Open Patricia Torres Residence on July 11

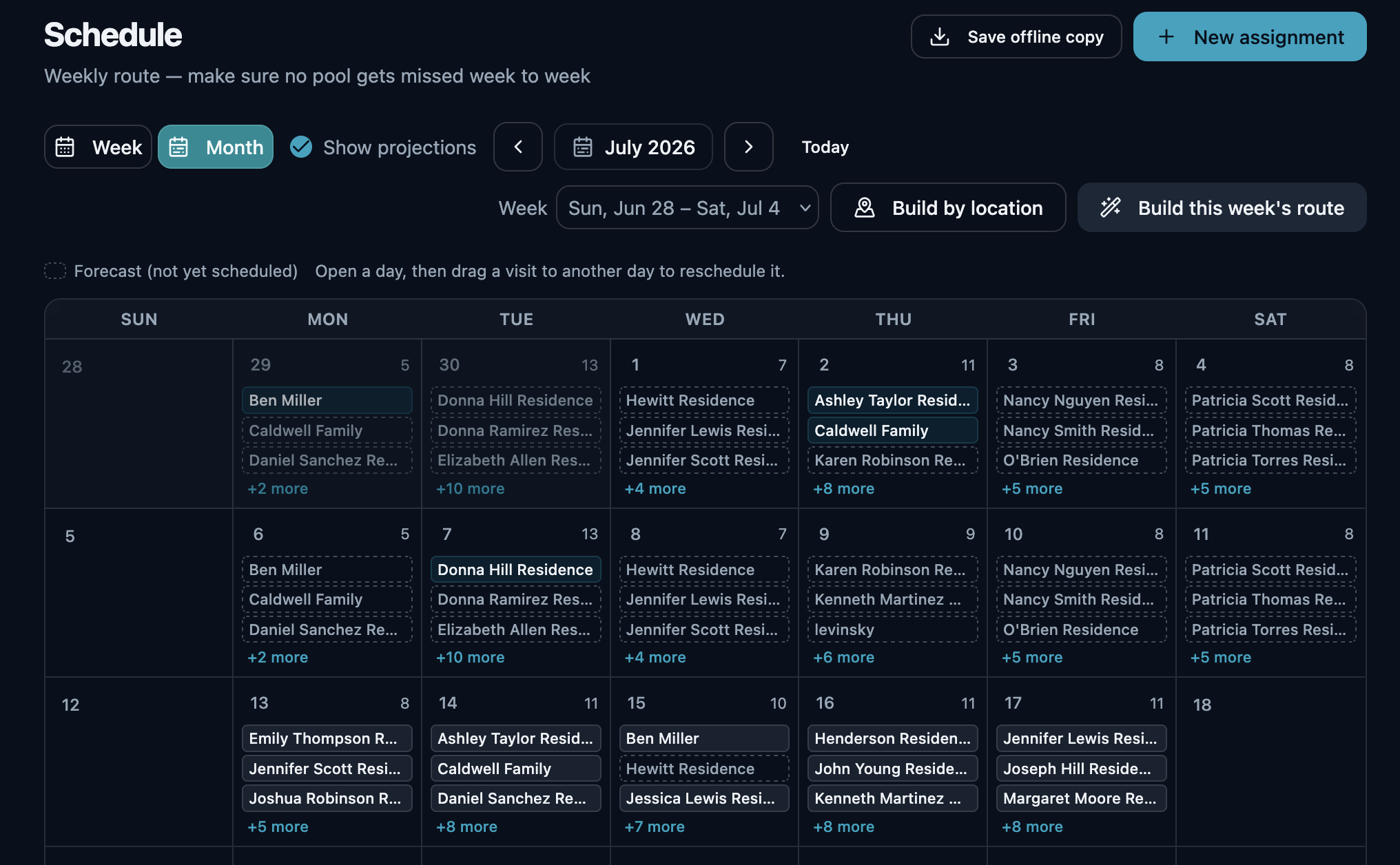point(1270,629)
